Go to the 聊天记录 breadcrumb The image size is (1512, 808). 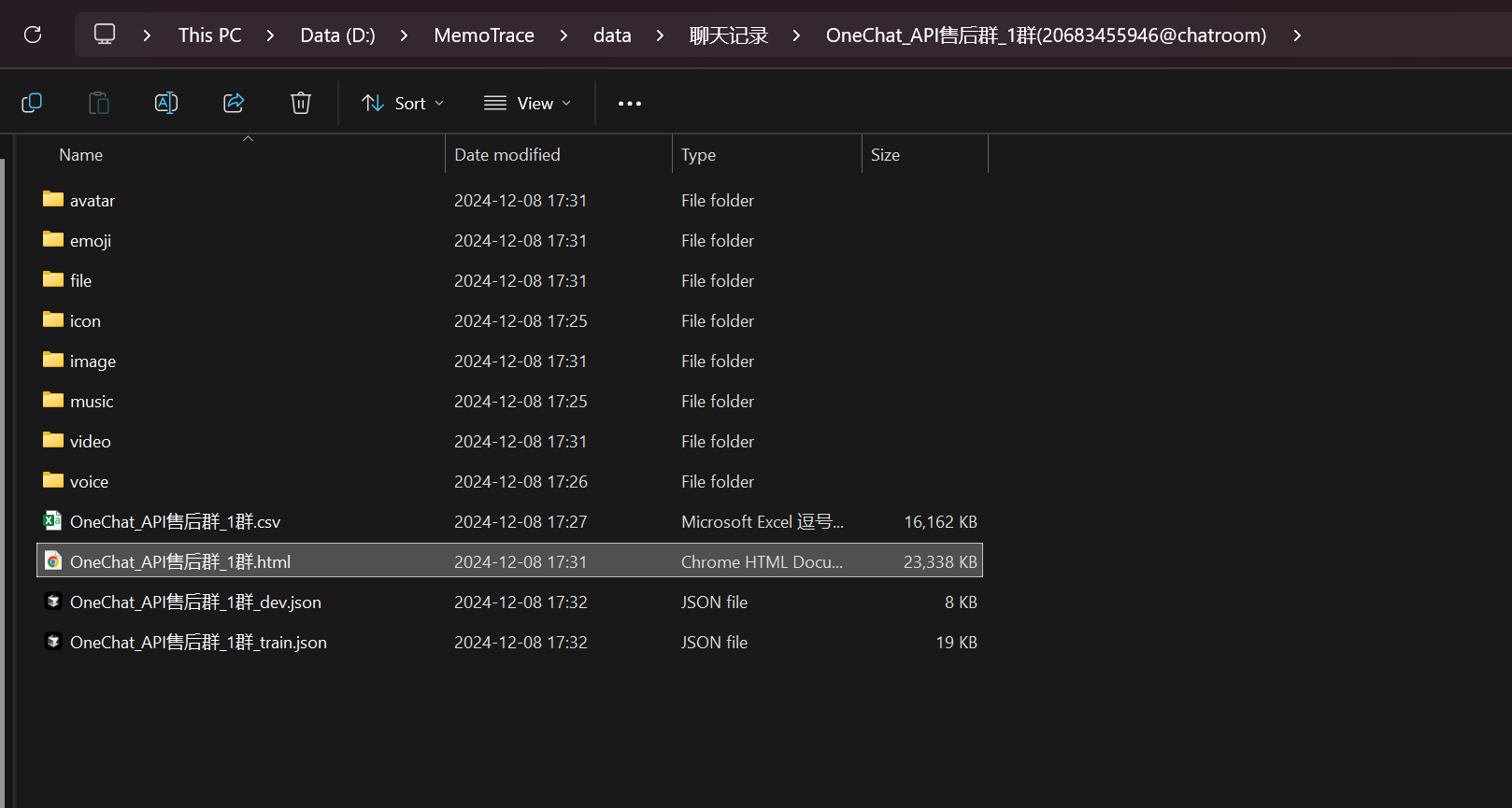(x=729, y=35)
